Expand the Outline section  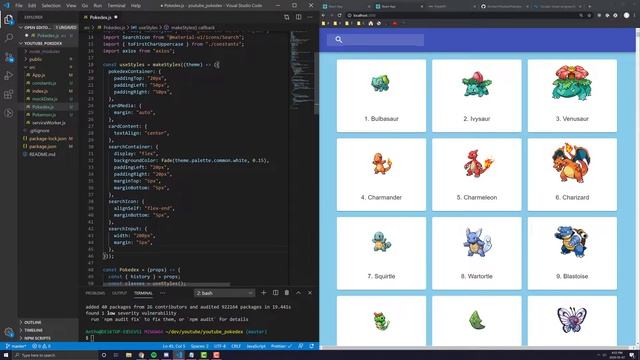[48, 322]
